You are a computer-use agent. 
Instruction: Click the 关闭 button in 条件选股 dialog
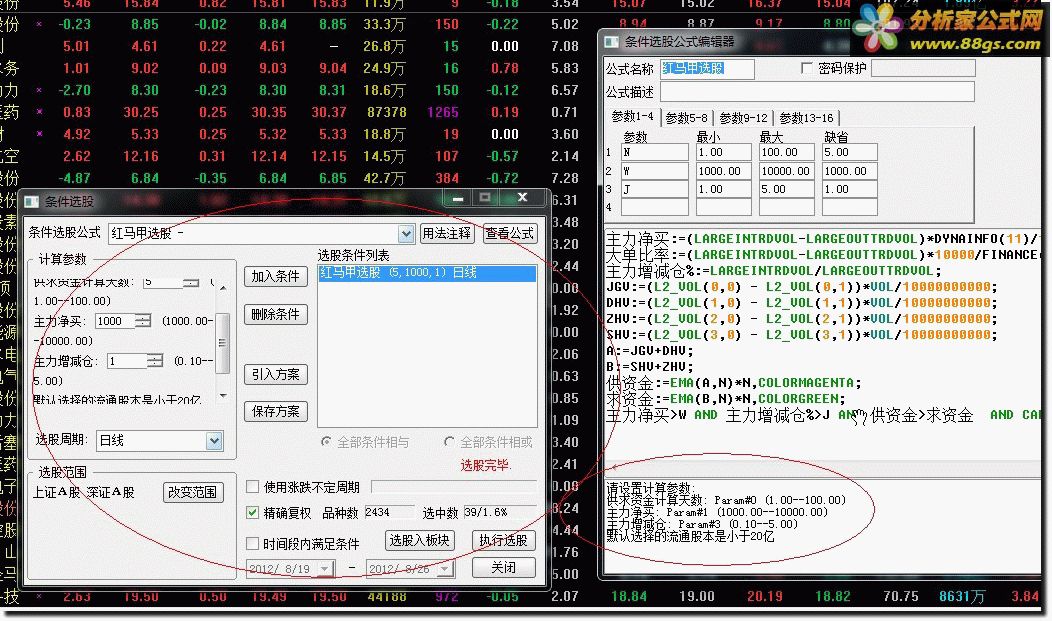pos(504,567)
